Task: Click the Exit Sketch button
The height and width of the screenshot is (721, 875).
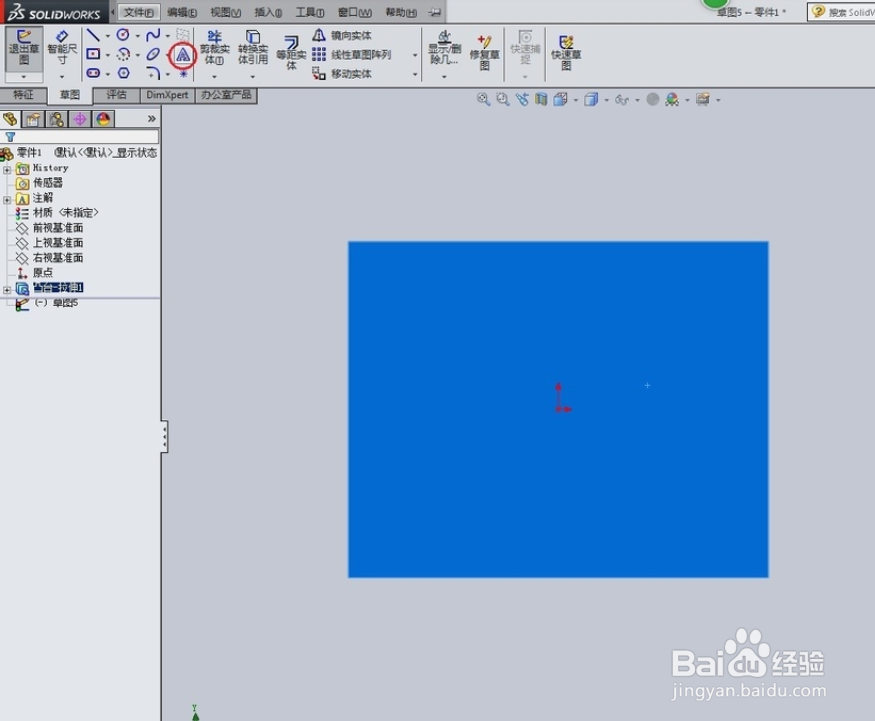Action: pos(22,47)
